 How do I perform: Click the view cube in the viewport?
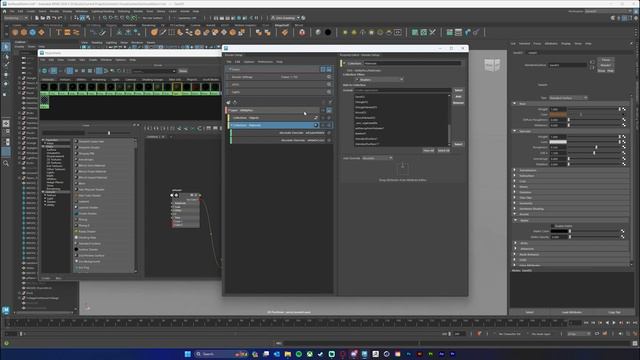click(x=492, y=64)
